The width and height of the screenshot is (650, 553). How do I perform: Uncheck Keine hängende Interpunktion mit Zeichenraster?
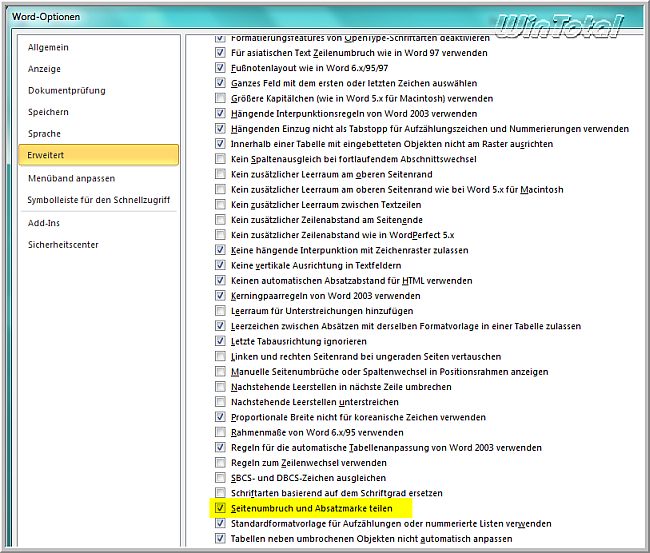tap(220, 250)
